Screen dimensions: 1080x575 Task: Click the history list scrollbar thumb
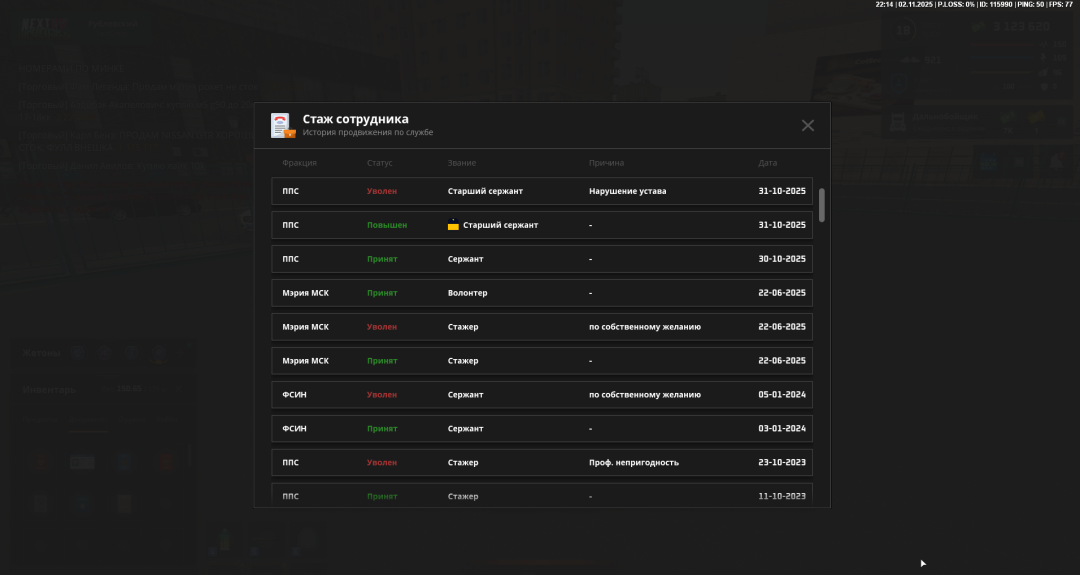tap(822, 204)
